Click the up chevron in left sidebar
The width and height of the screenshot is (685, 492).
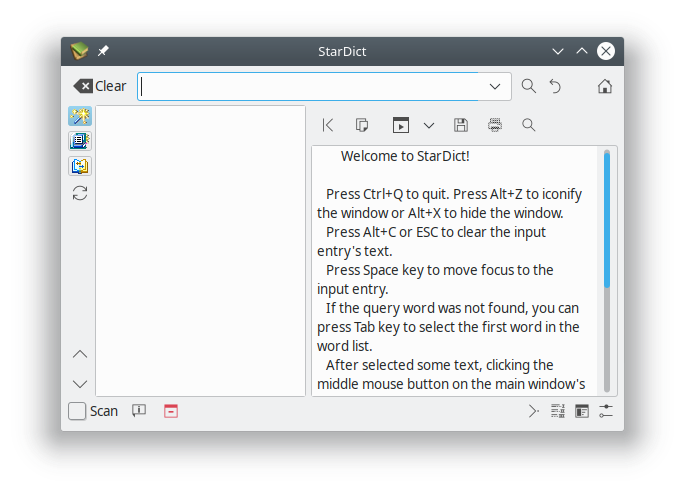[80, 354]
